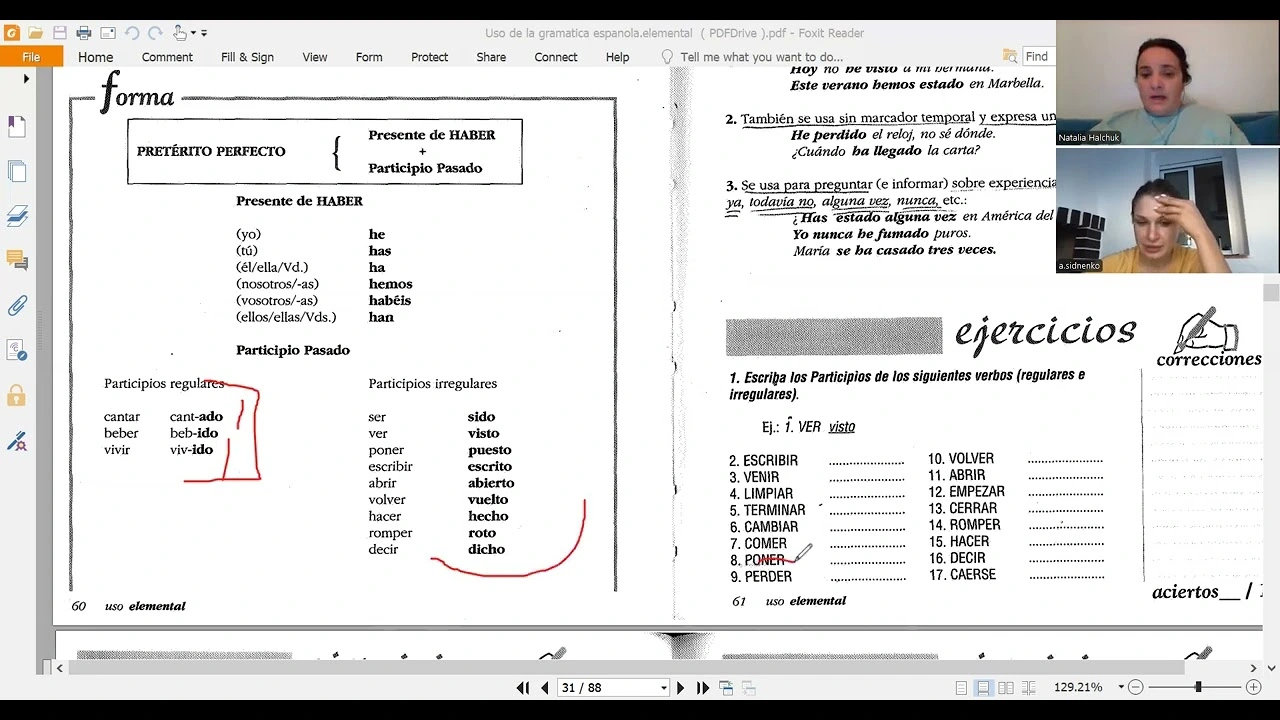Viewport: 1280px width, 720px height.
Task: Click the zoom in plus button
Action: [x=1253, y=688]
